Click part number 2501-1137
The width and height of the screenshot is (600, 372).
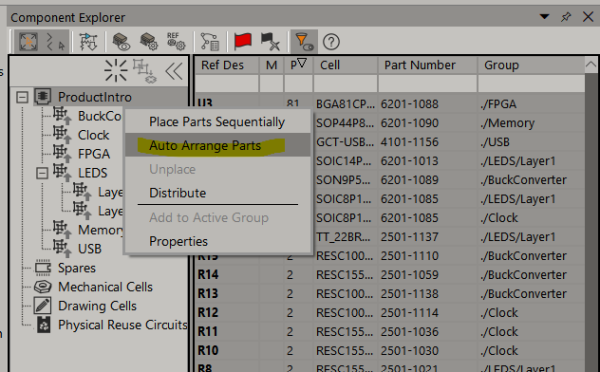pos(409,237)
